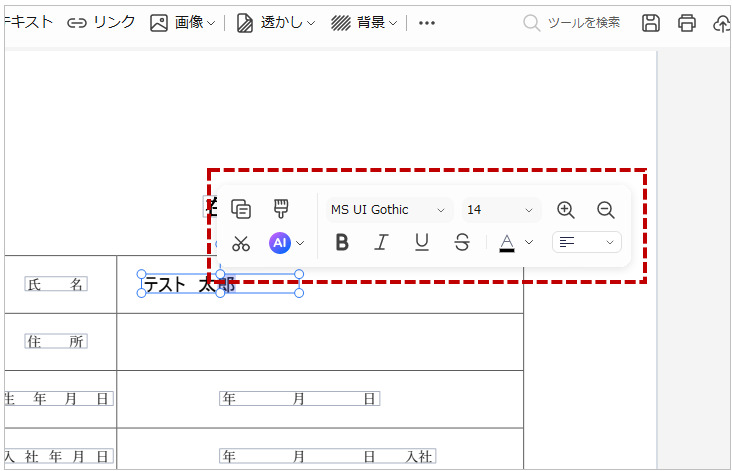This screenshot has height=471, width=732.
Task: Select the 住所 label text block
Action: pos(56,341)
